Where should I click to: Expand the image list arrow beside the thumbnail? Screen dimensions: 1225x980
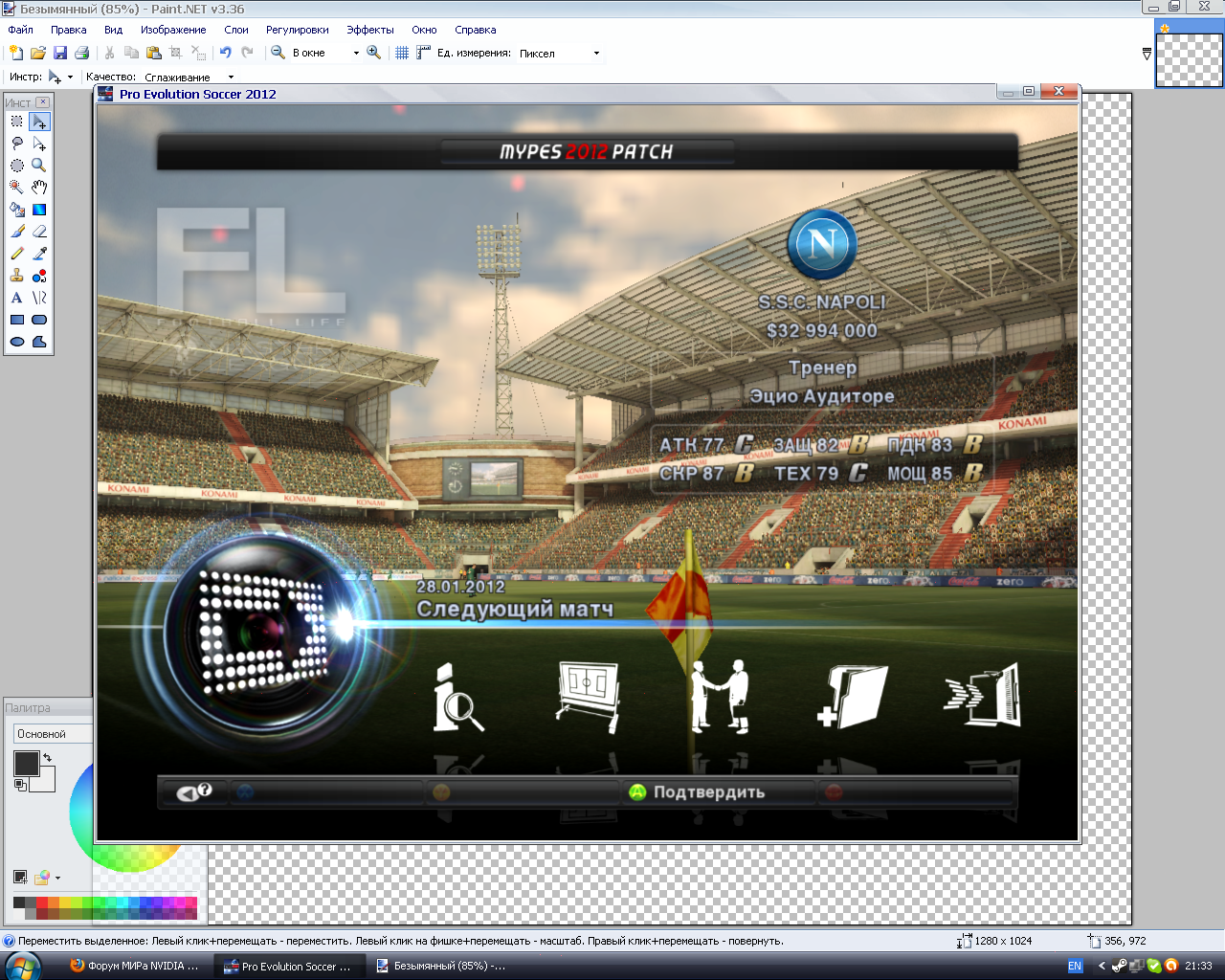click(1147, 54)
